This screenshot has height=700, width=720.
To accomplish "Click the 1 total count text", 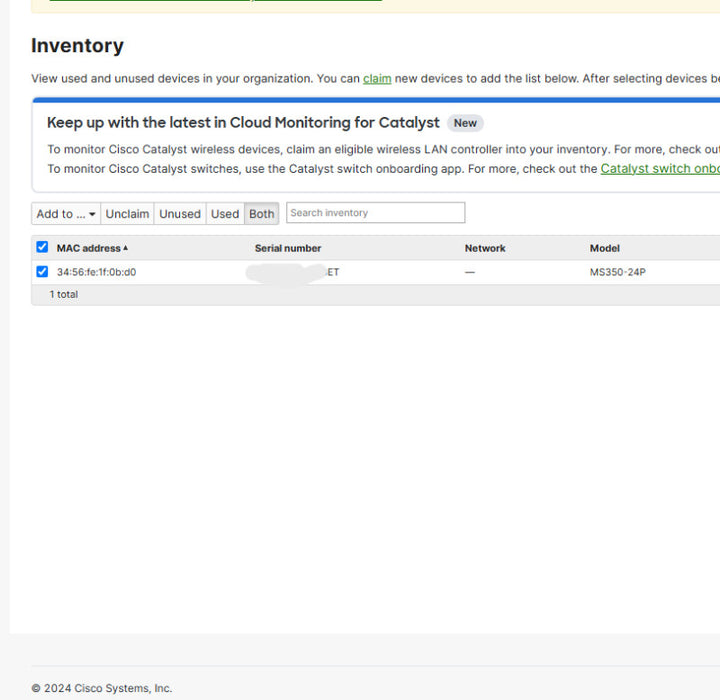I will tap(64, 294).
